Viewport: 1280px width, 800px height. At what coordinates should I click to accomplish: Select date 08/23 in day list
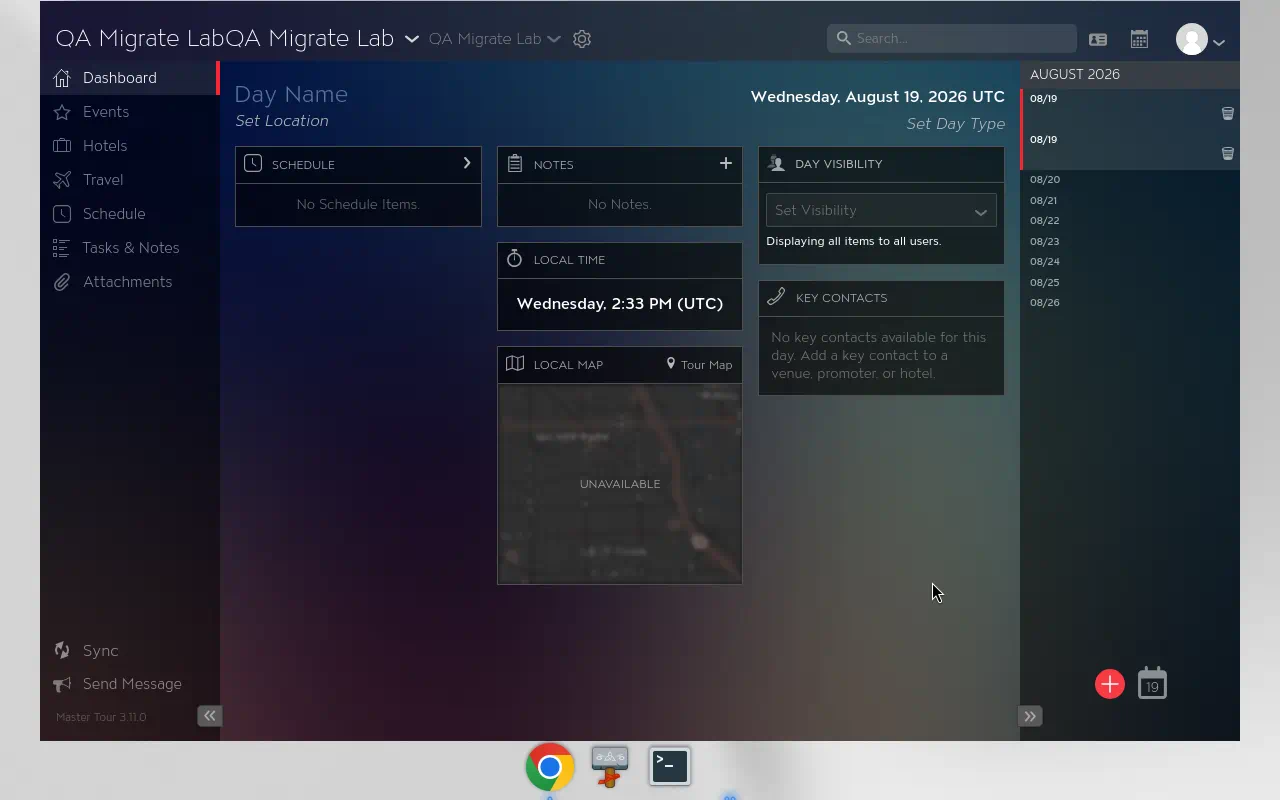(x=1045, y=242)
